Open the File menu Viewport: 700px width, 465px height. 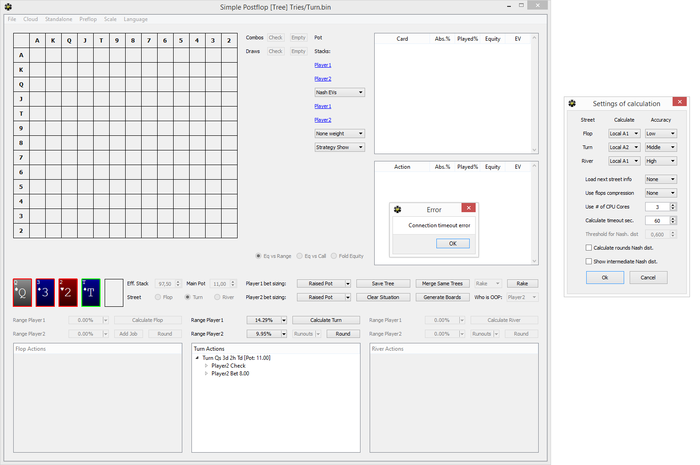click(x=12, y=19)
